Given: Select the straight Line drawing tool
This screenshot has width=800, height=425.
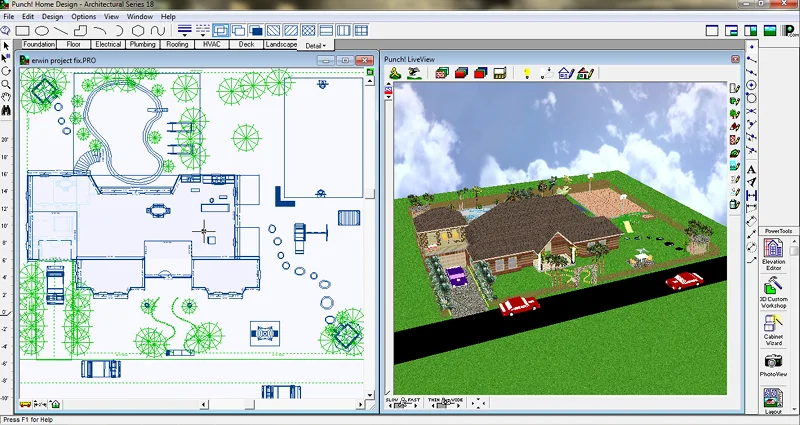Looking at the screenshot, I should [x=61, y=31].
